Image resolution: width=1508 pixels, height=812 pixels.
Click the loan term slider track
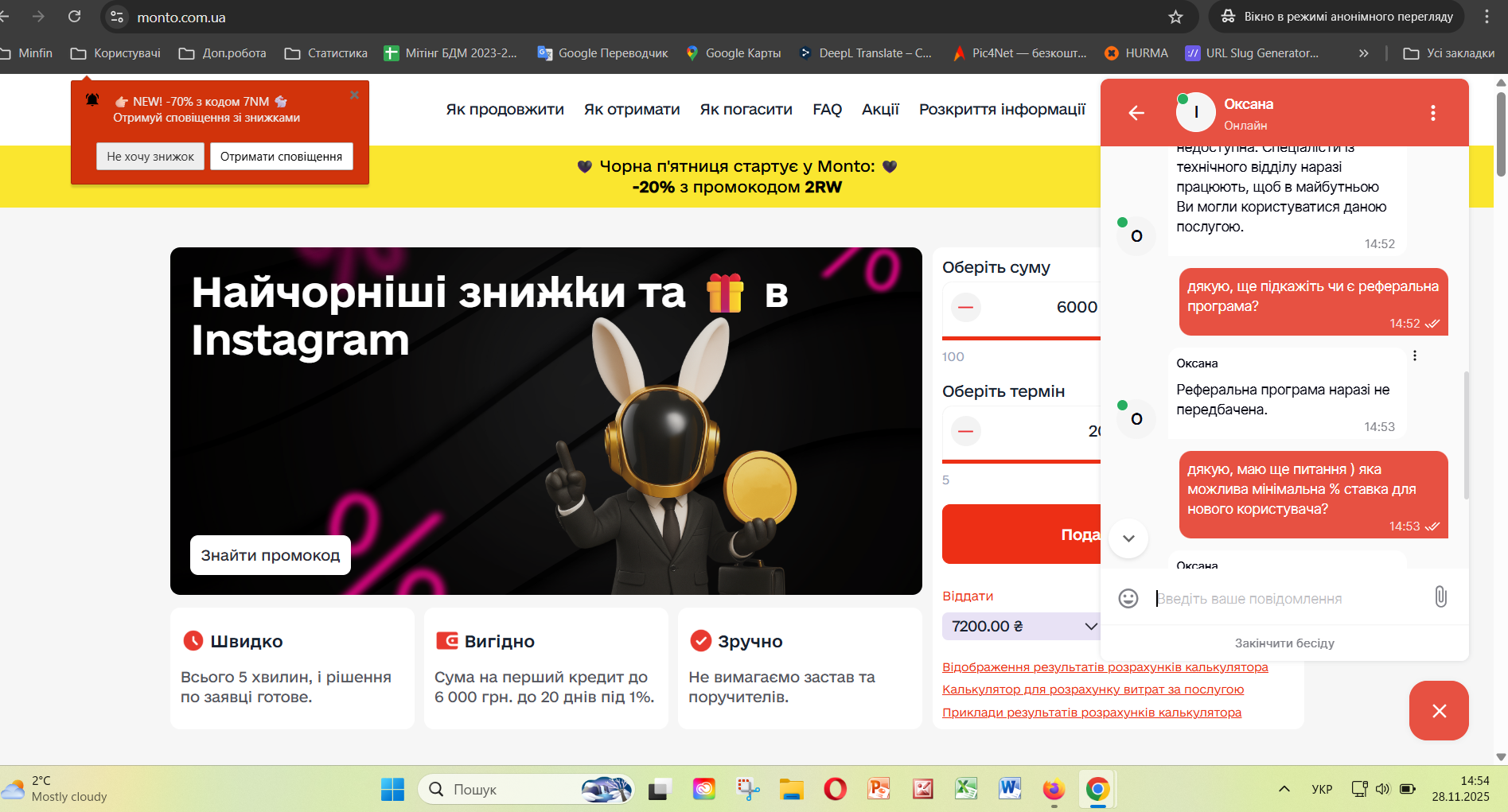[x=1022, y=461]
